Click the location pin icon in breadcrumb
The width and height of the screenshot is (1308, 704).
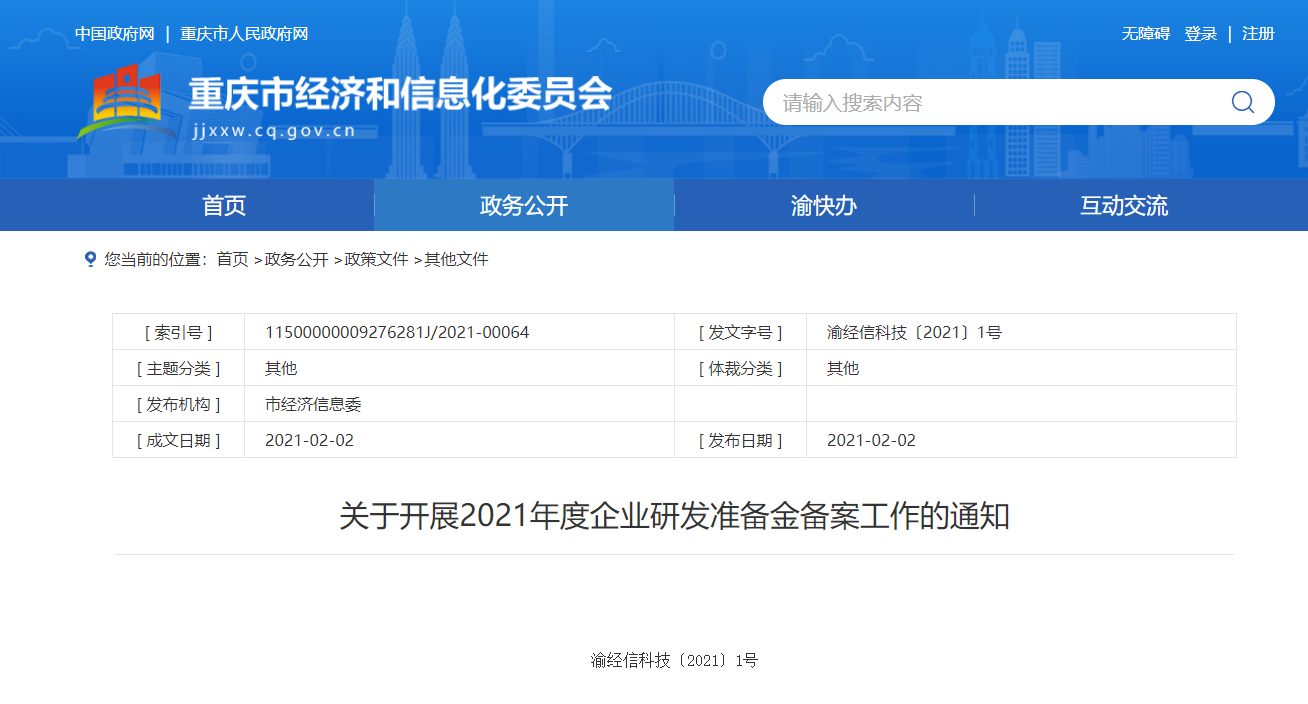[x=90, y=259]
